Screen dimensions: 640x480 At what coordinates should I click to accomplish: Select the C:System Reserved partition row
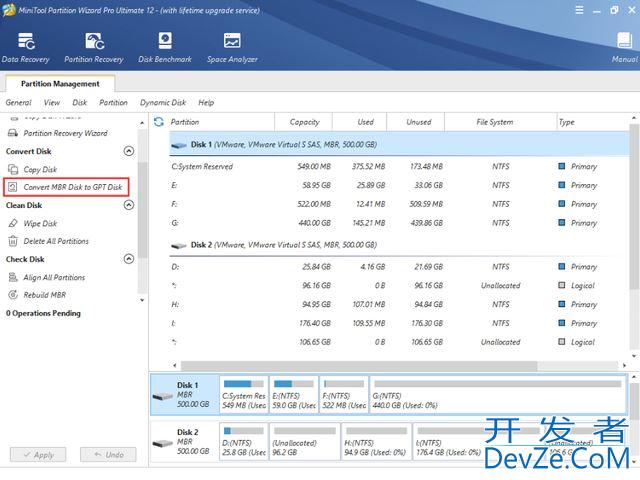(399, 166)
